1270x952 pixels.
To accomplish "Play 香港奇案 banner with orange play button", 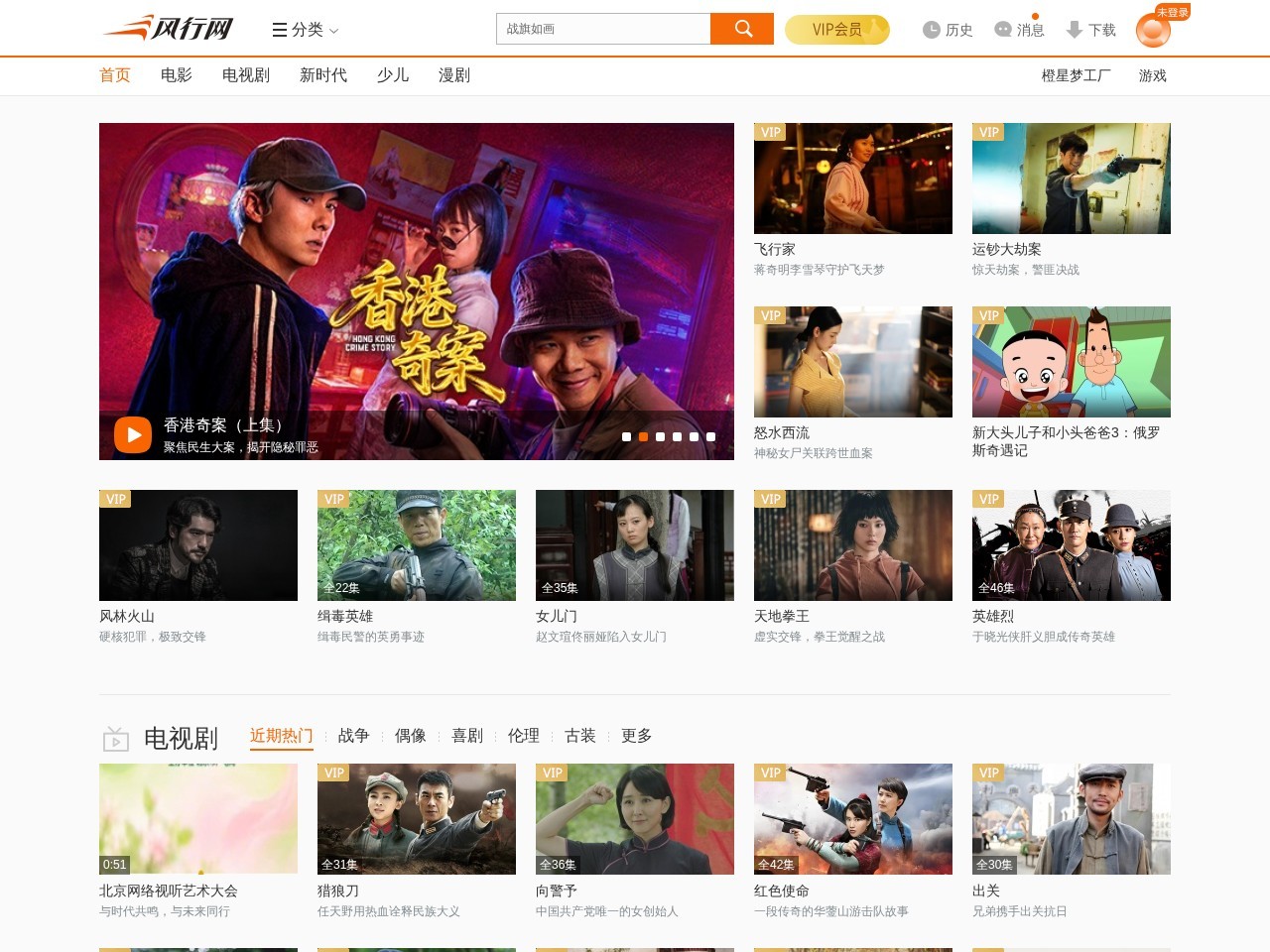I will [x=133, y=434].
